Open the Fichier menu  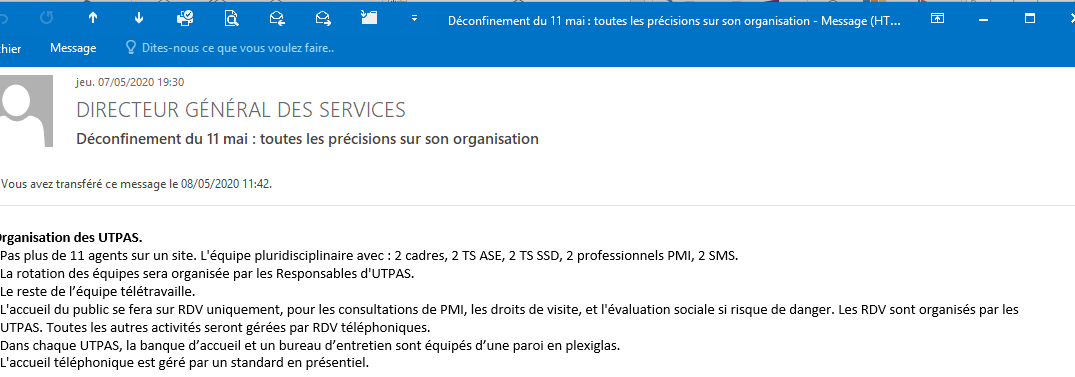tap(9, 48)
